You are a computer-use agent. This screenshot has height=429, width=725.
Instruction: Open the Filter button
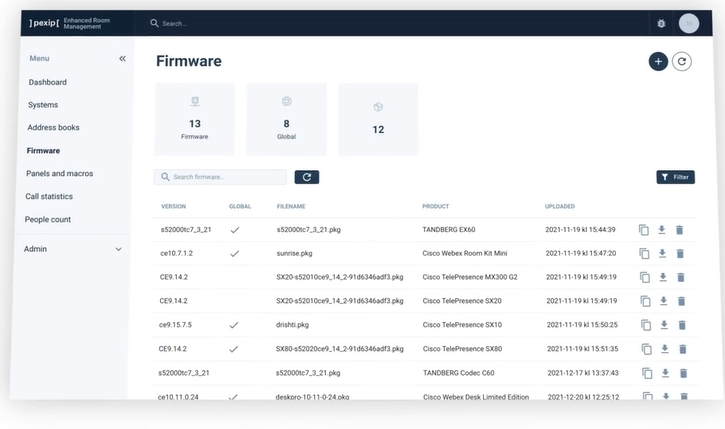(675, 177)
